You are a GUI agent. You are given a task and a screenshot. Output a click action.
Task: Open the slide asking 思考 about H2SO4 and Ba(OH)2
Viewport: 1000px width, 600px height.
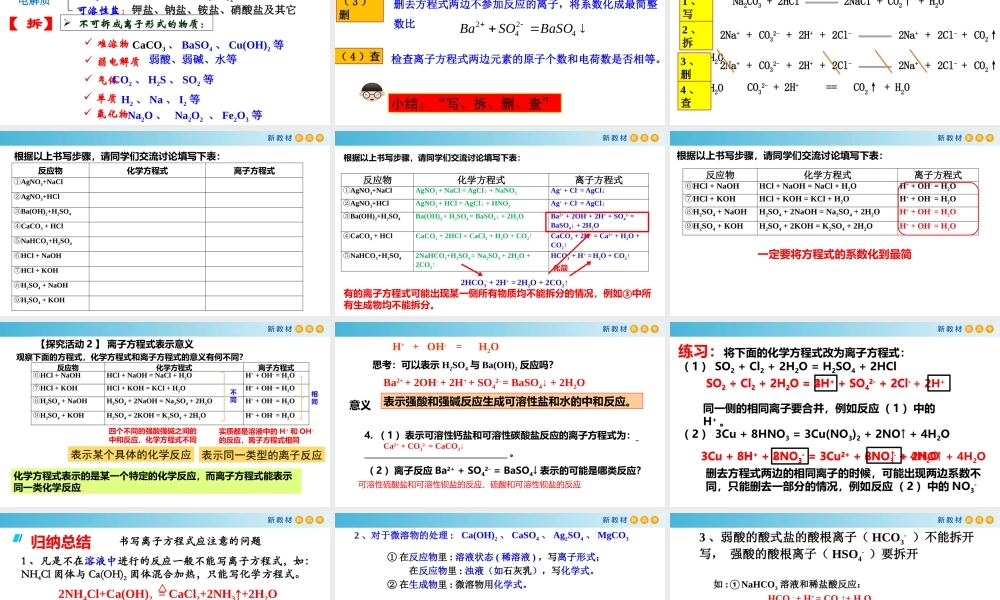pos(499,415)
